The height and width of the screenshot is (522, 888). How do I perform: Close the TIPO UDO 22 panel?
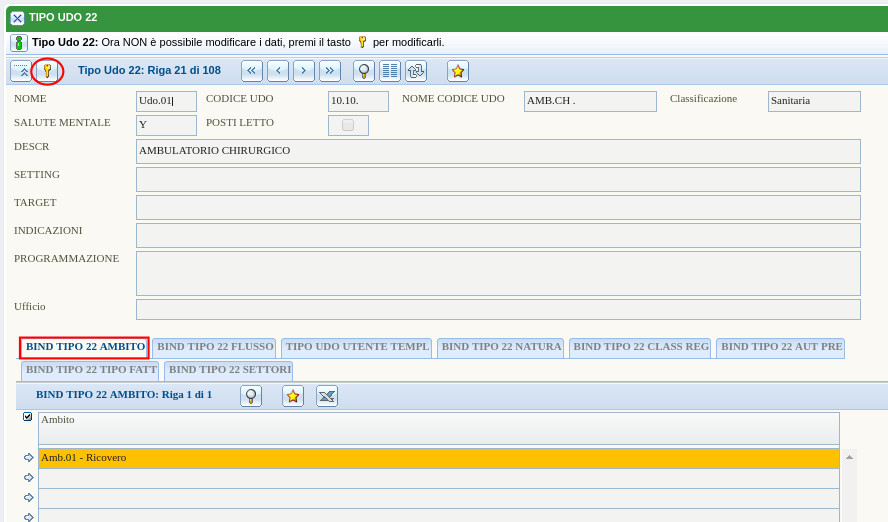[x=18, y=18]
